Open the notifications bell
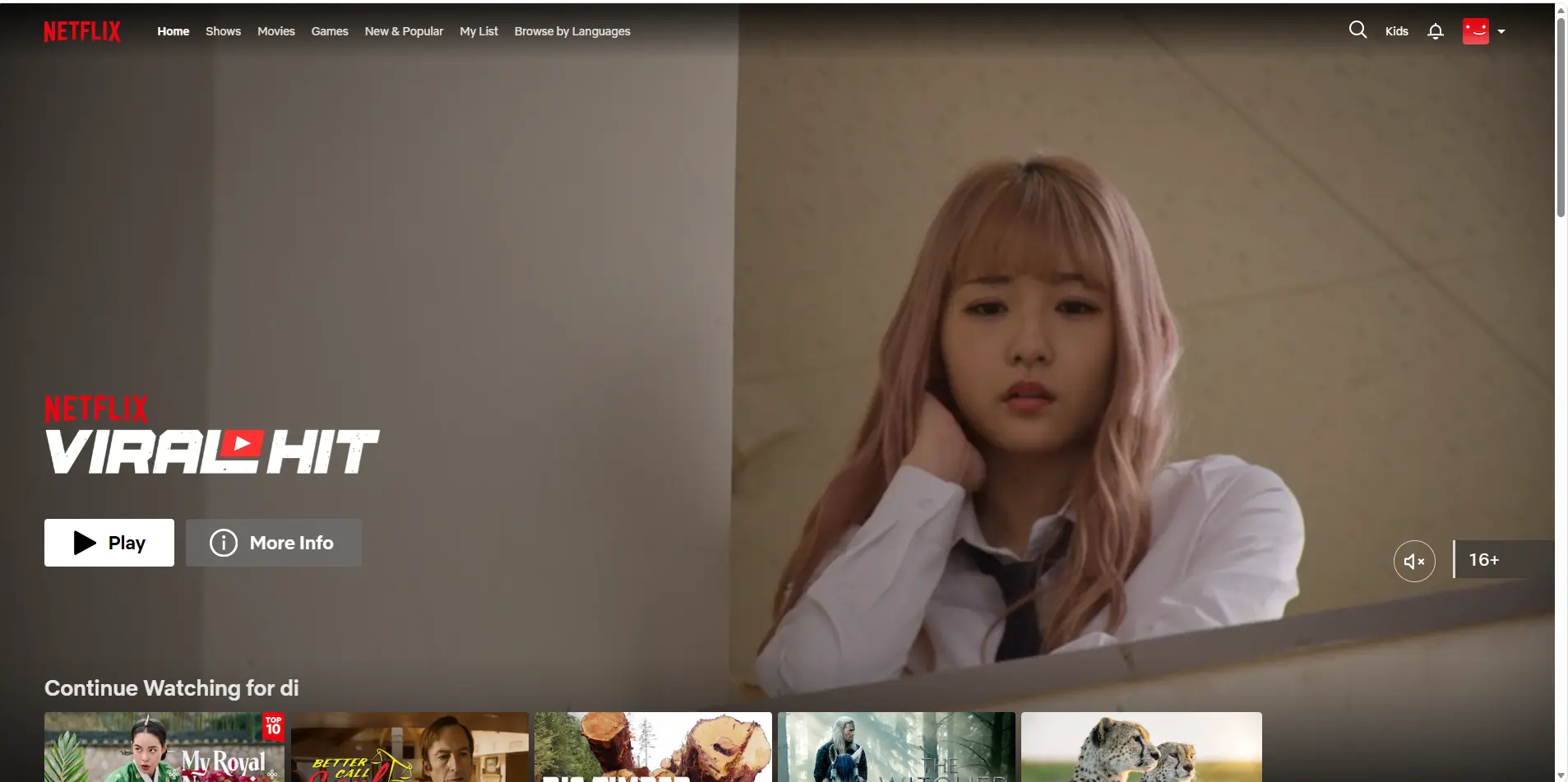 1436,31
